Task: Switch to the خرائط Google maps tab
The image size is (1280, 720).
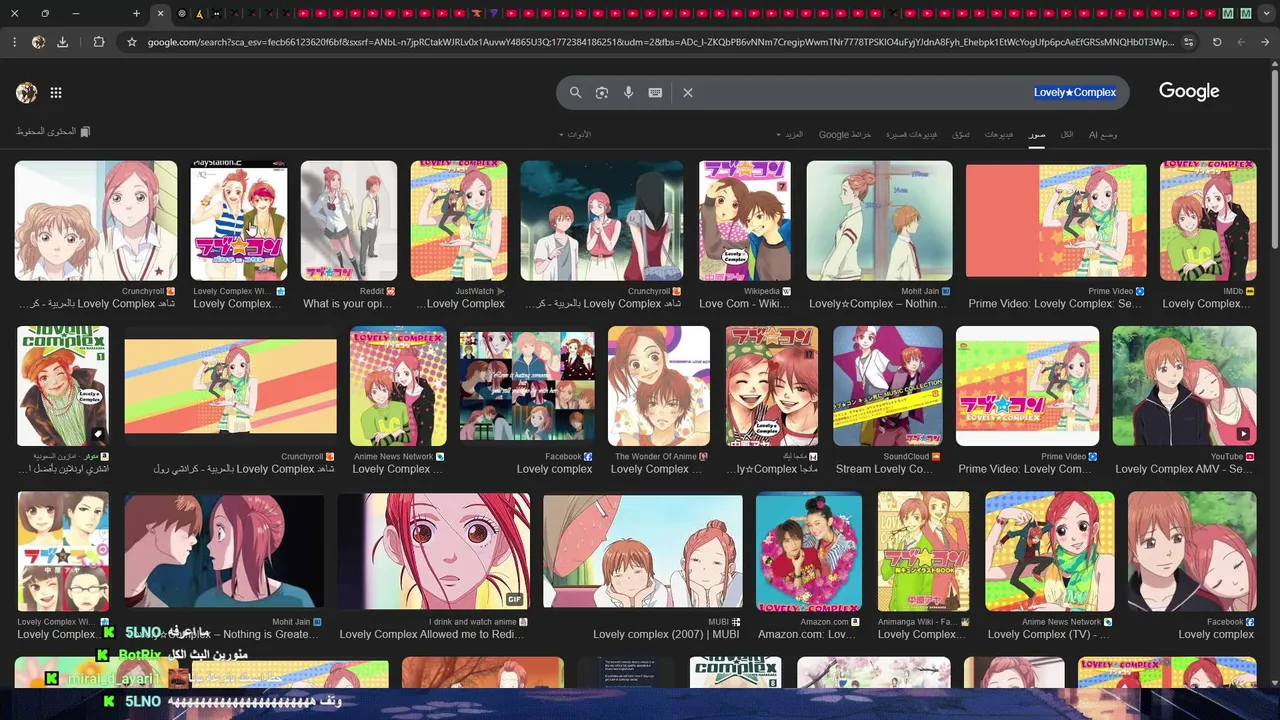Action: pos(845,134)
